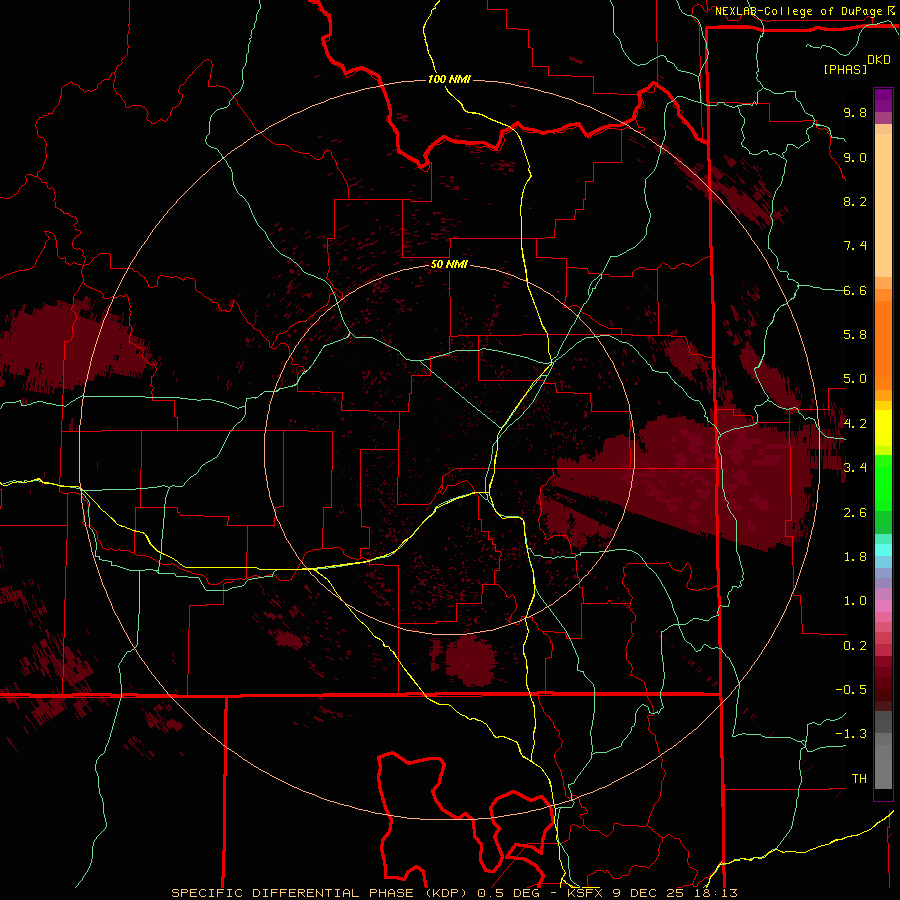This screenshot has width=900, height=900.
Task: Click the "0.5 DEG" elevation angle text
Action: coord(507,893)
